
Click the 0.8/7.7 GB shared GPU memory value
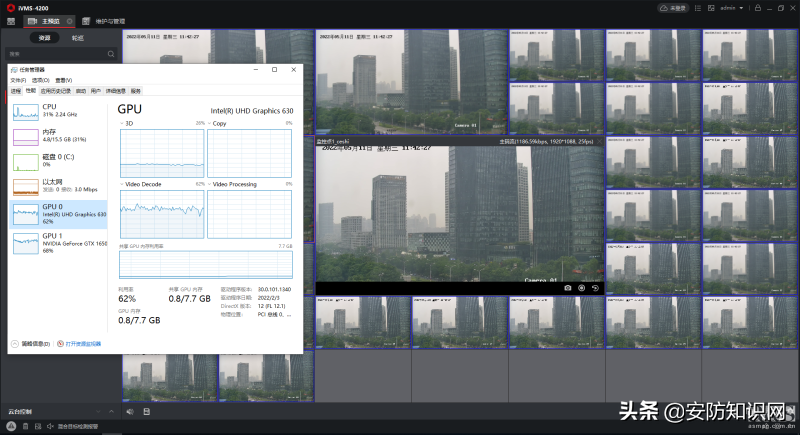tap(189, 299)
